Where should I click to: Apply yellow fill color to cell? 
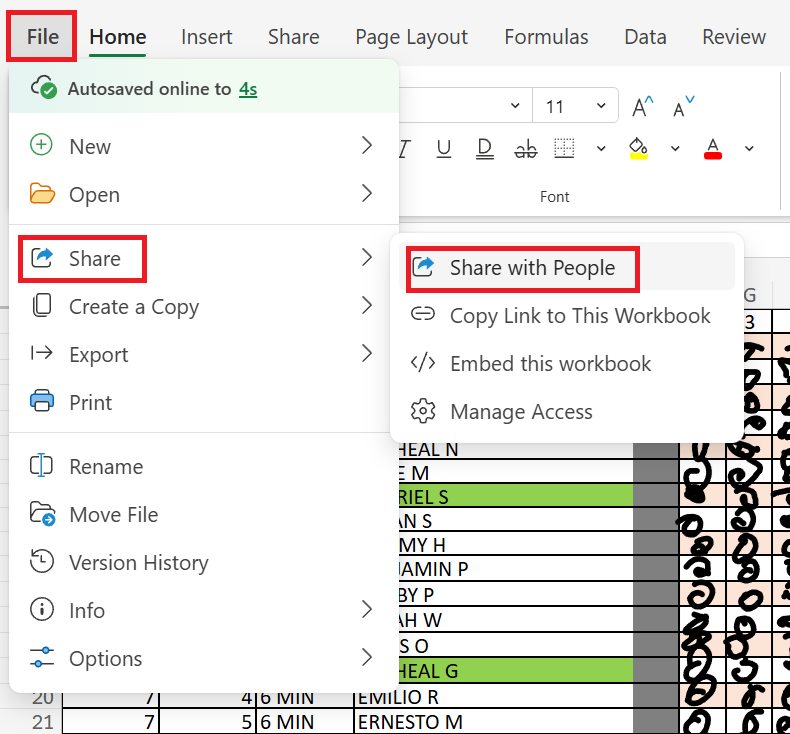click(x=638, y=148)
